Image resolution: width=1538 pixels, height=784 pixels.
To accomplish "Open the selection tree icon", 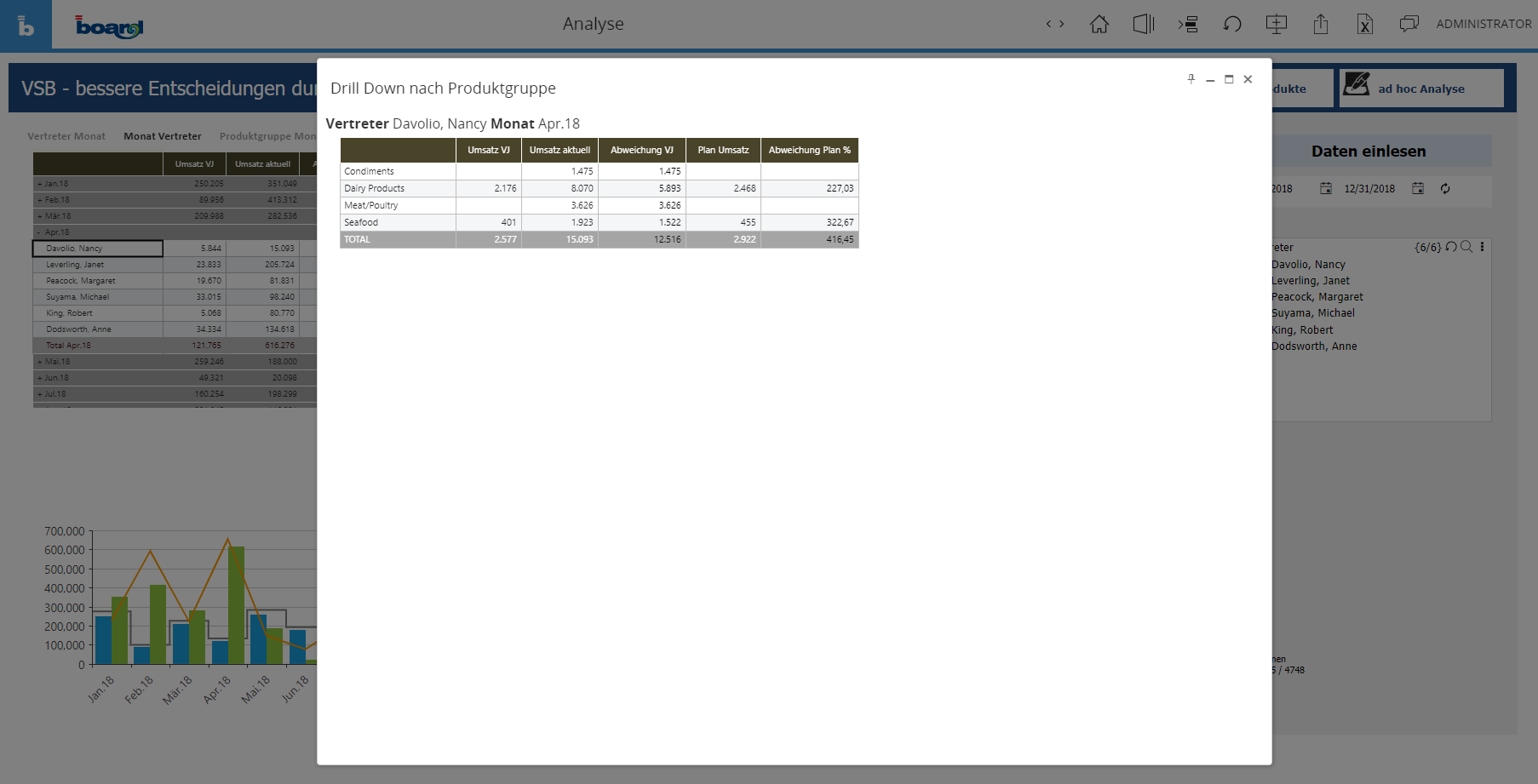I will 1188,24.
